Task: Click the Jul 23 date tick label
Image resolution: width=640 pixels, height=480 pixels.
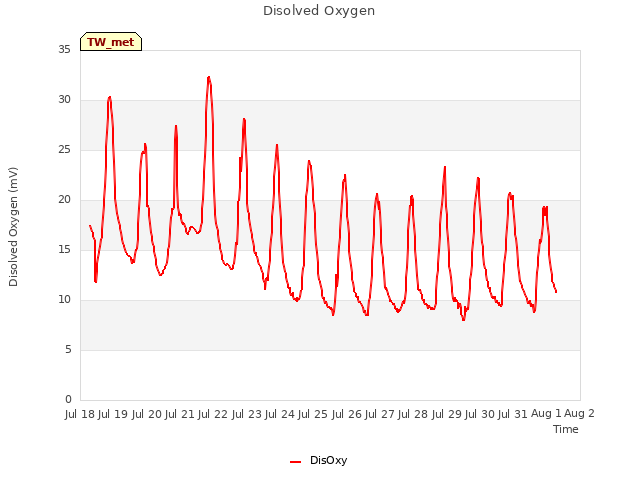Action: tap(247, 414)
